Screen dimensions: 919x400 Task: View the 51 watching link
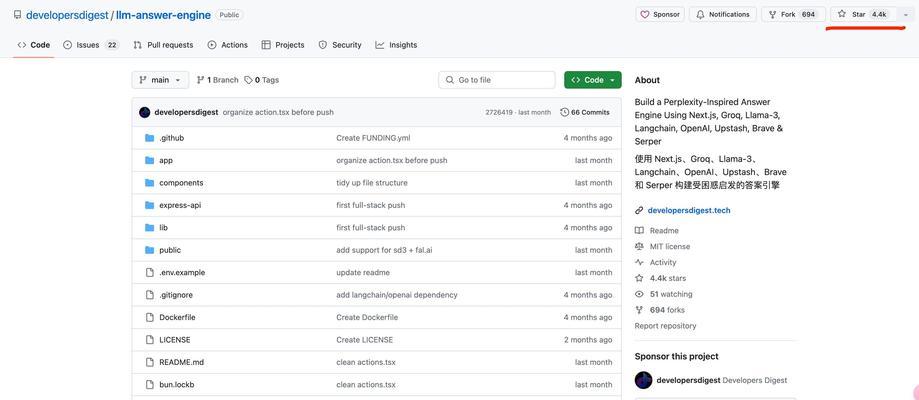tap(671, 294)
